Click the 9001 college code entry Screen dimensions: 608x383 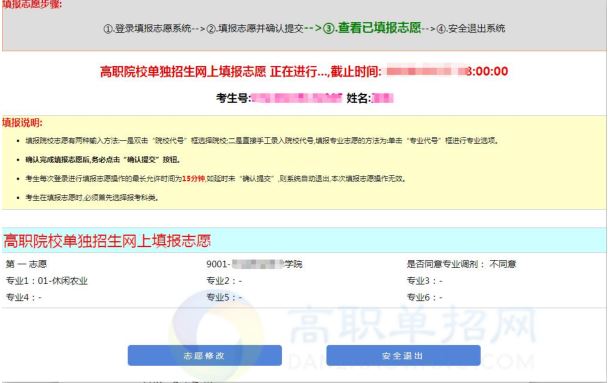click(254, 264)
